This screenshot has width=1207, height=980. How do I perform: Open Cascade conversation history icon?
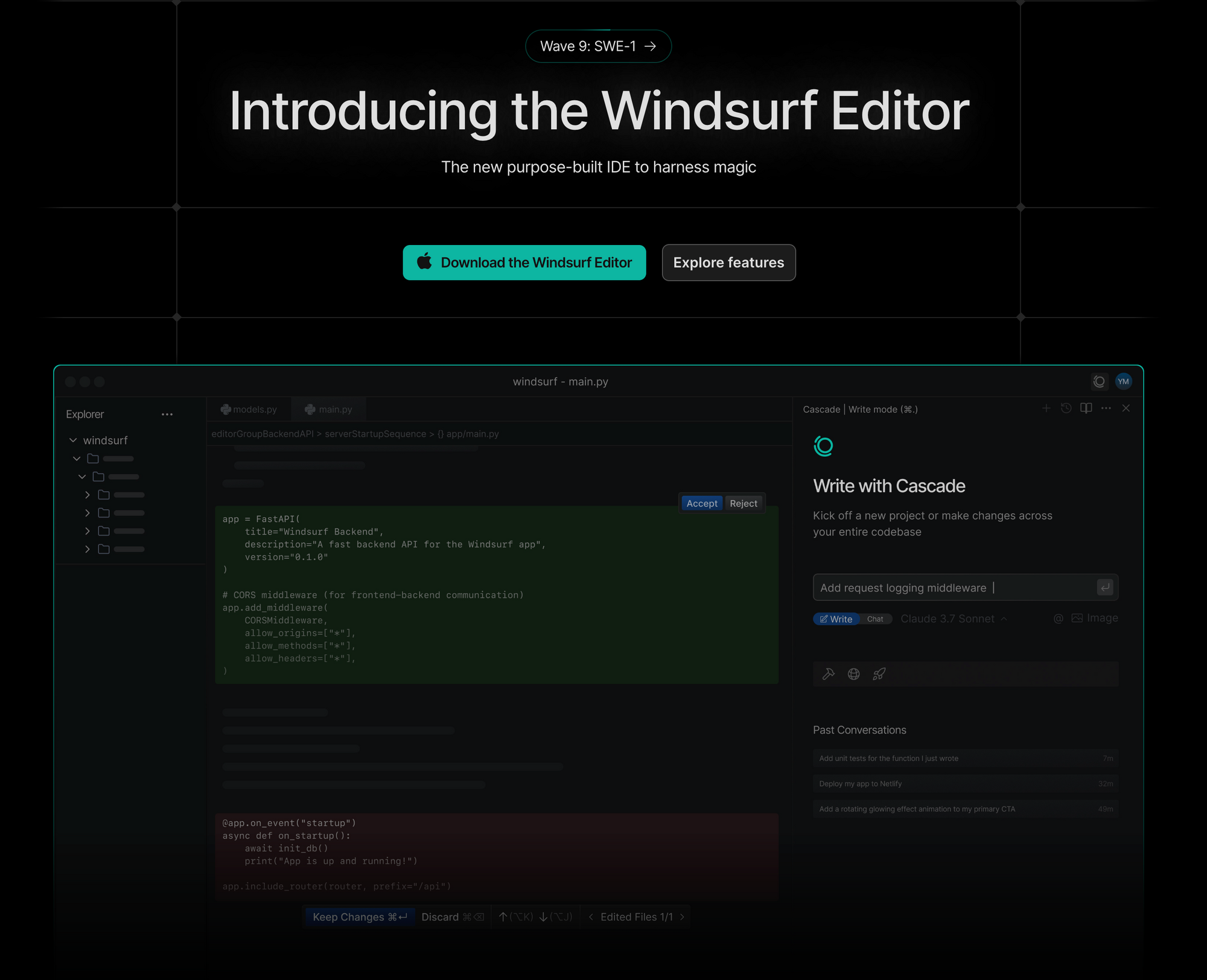pyautogui.click(x=1066, y=409)
